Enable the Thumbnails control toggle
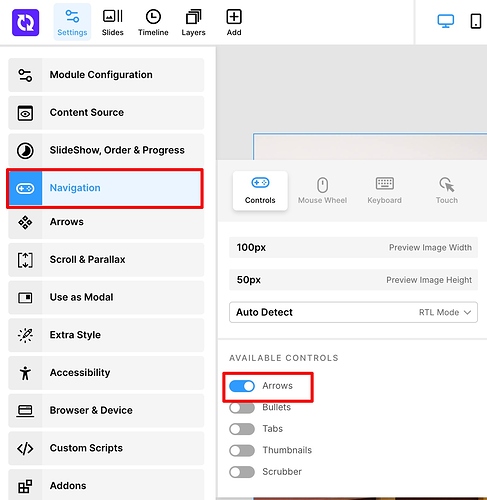 (x=242, y=451)
